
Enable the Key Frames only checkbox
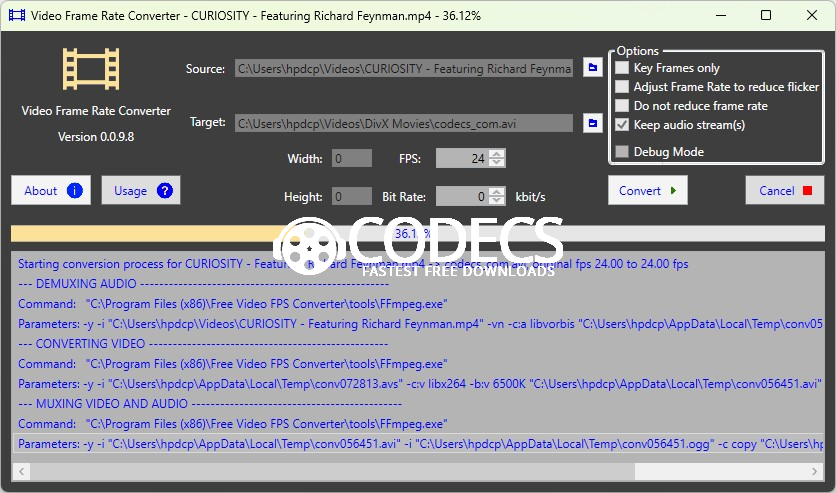coord(622,68)
